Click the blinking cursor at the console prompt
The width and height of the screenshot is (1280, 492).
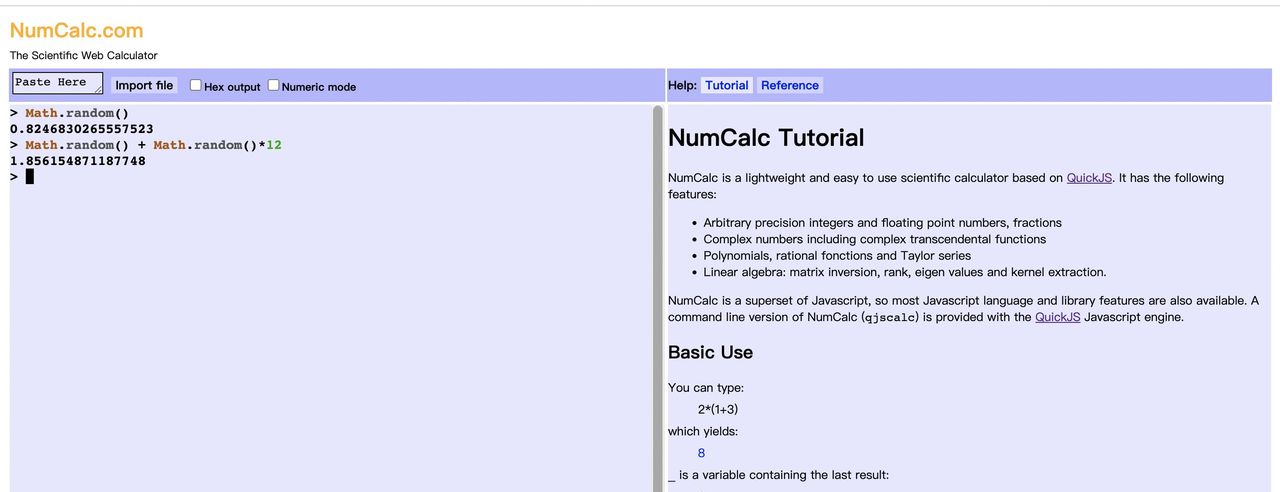click(x=30, y=177)
